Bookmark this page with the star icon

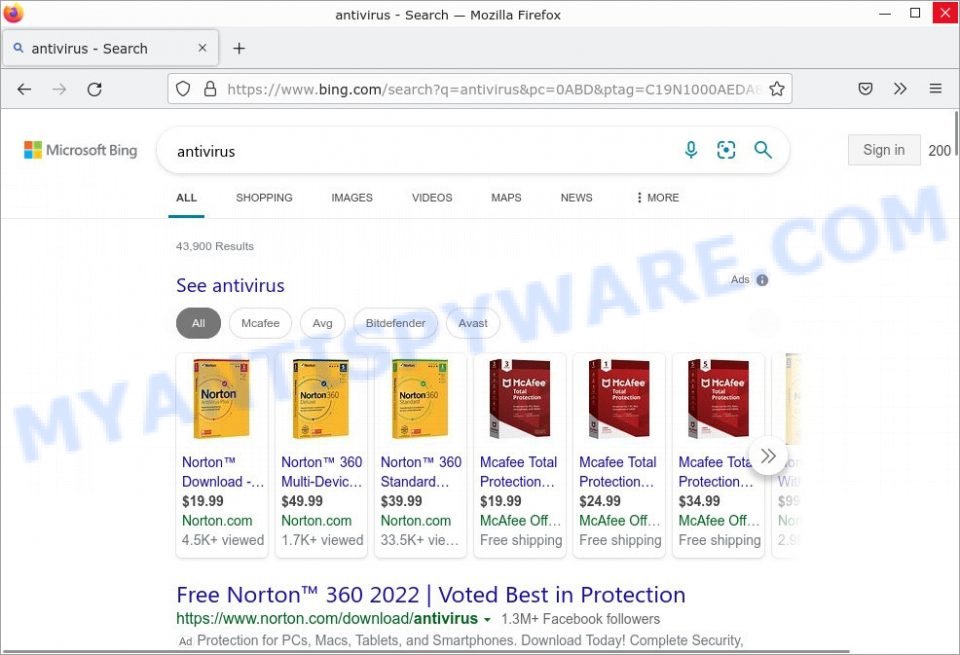(777, 89)
